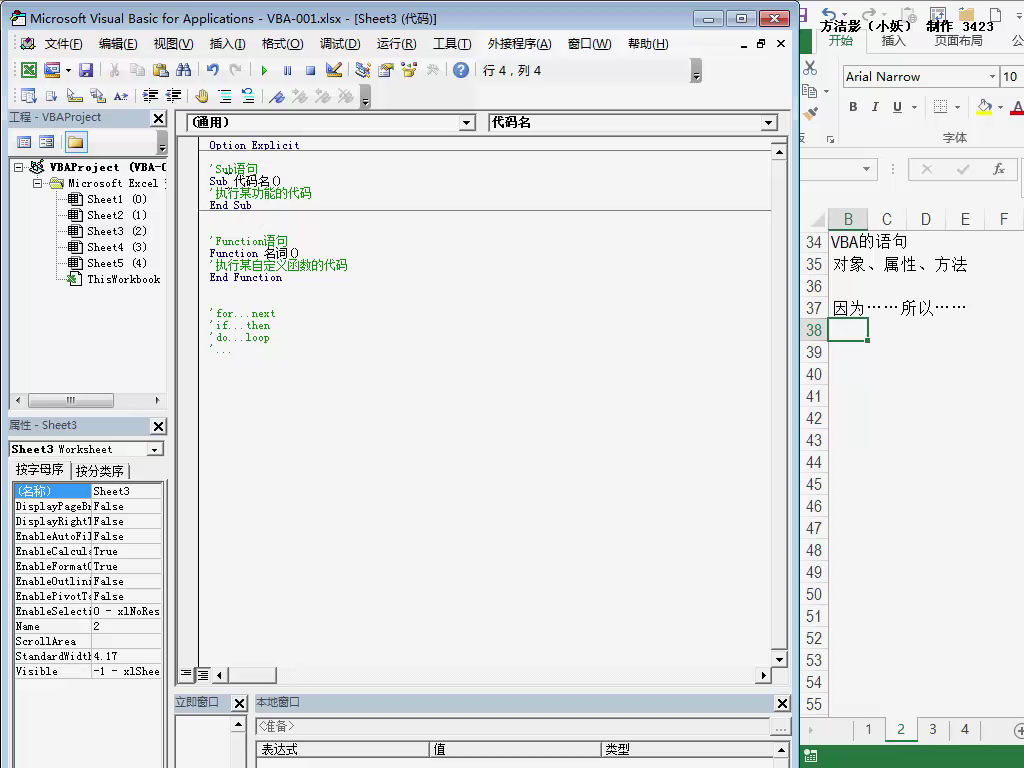This screenshot has height=768, width=1024.
Task: Open Find using the binoculars icon
Action: 184,70
